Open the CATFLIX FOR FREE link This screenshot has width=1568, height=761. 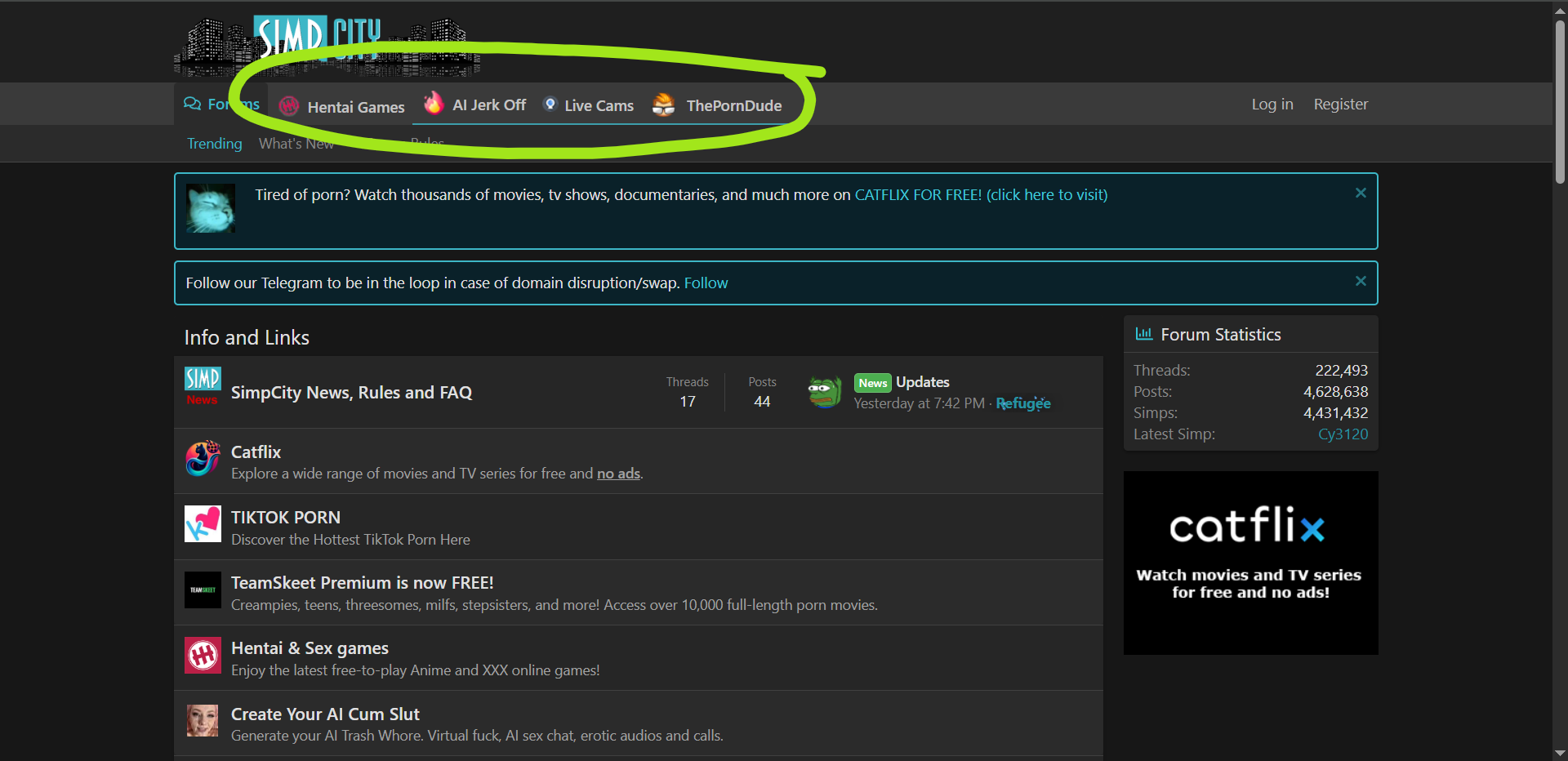(x=981, y=194)
